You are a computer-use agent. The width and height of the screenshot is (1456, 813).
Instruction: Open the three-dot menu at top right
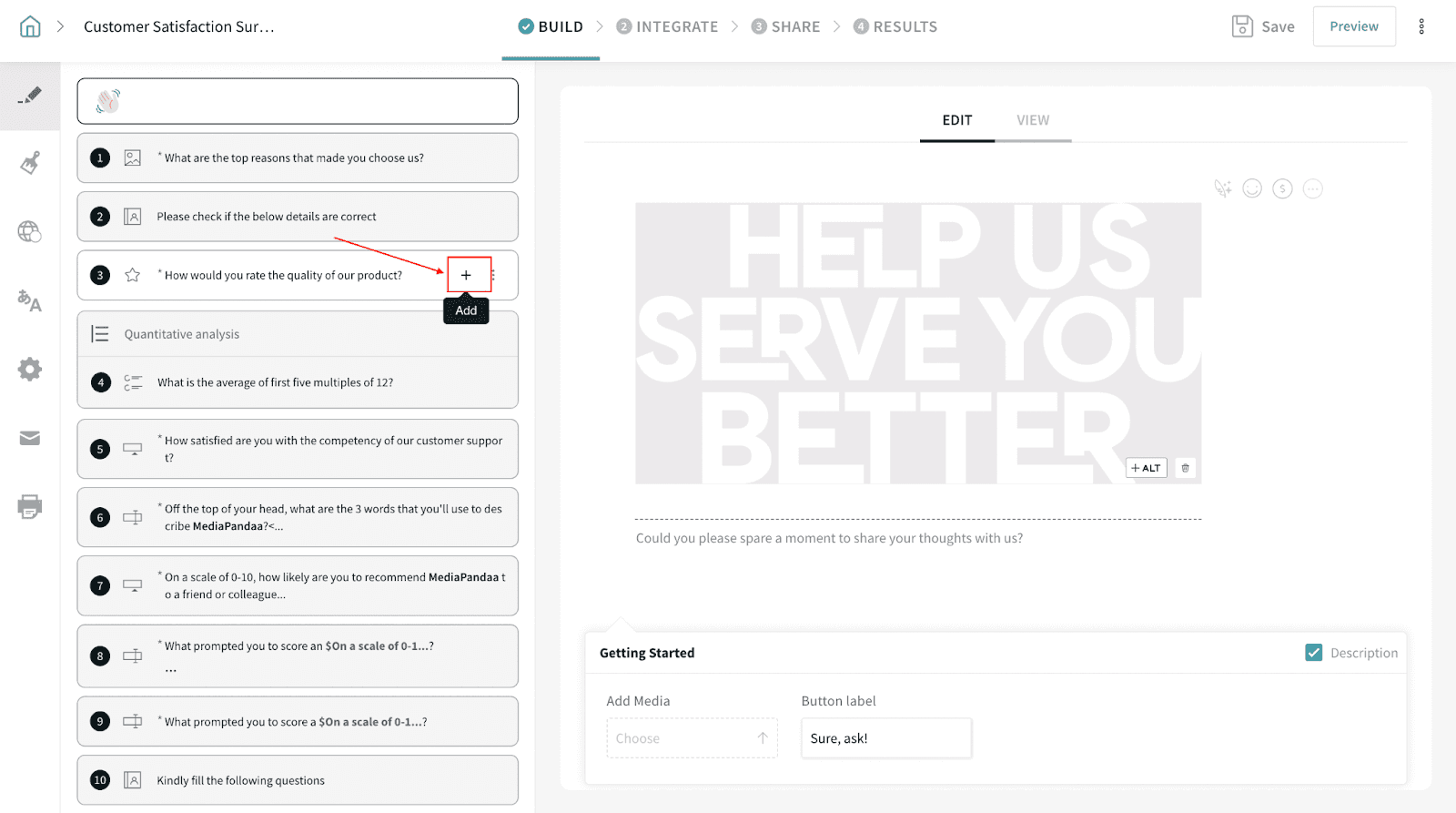[1421, 26]
